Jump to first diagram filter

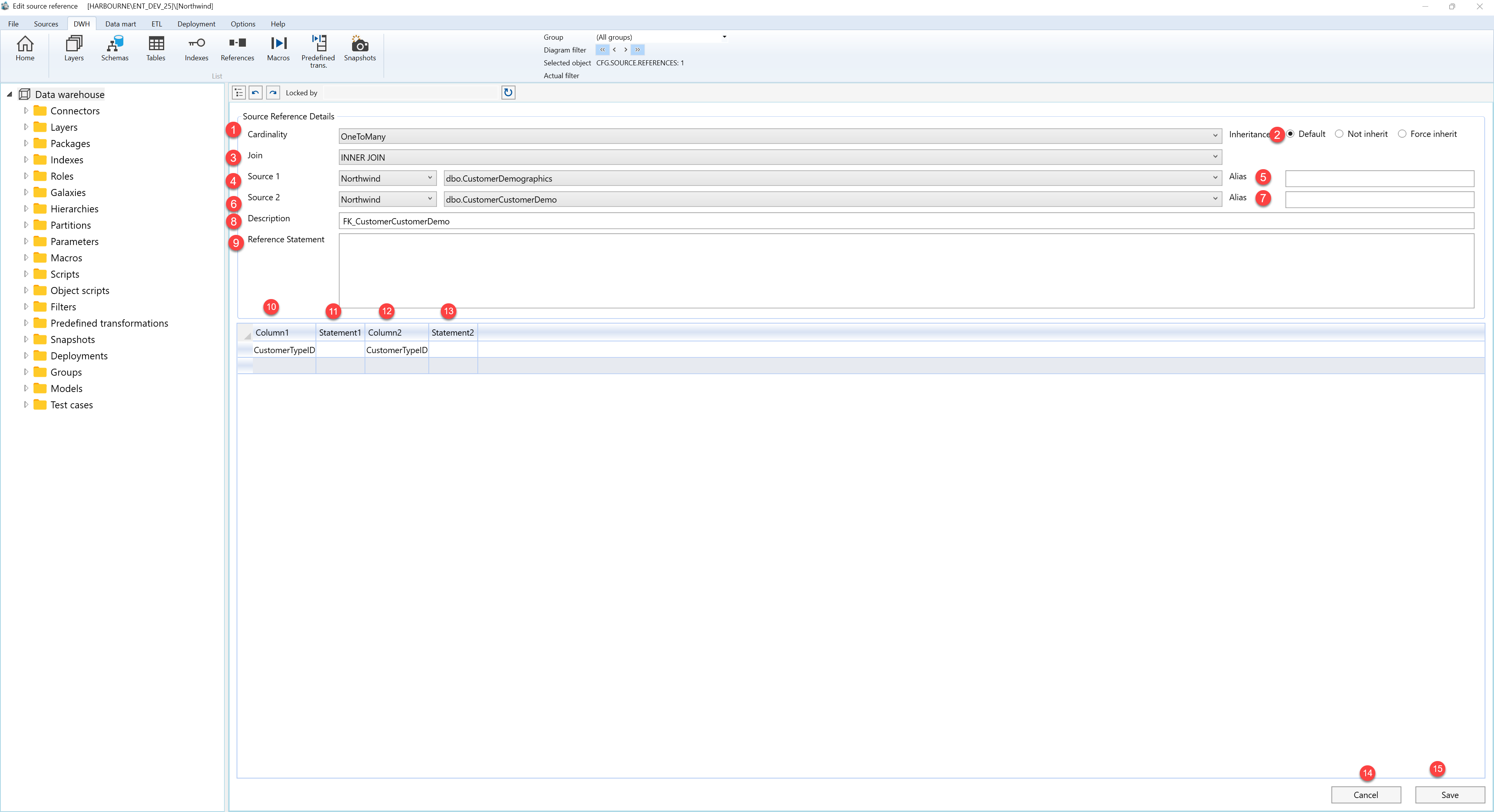603,50
